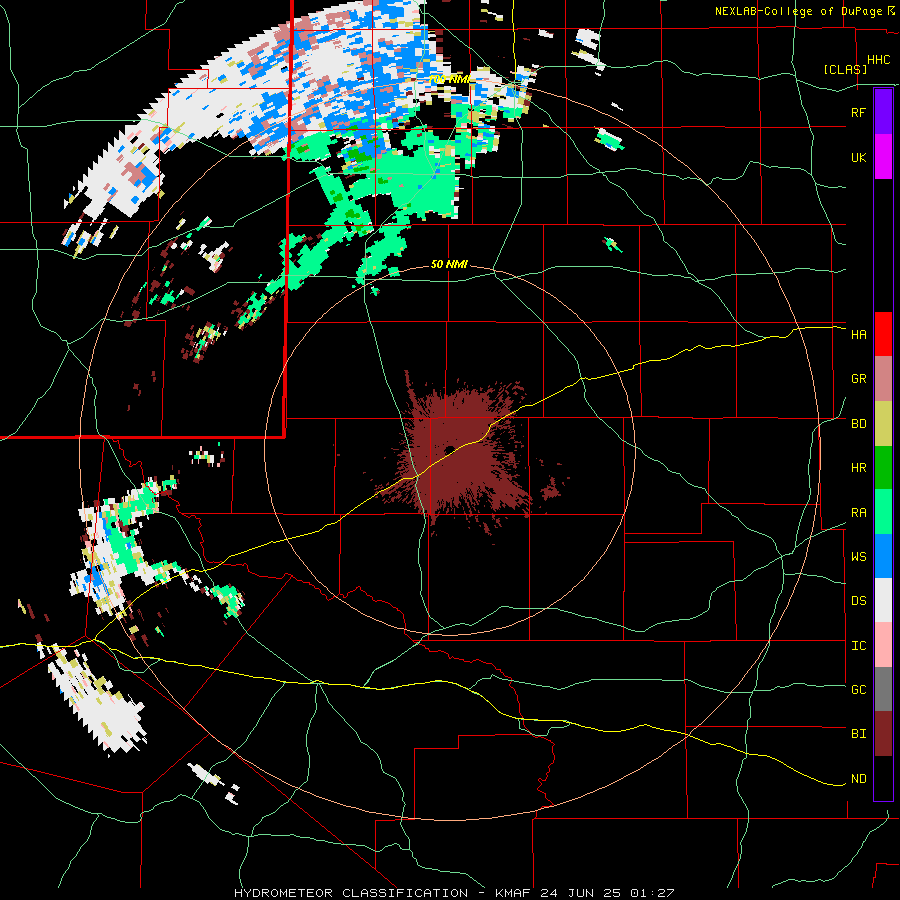Pick the RA light green legend swatch

point(883,512)
